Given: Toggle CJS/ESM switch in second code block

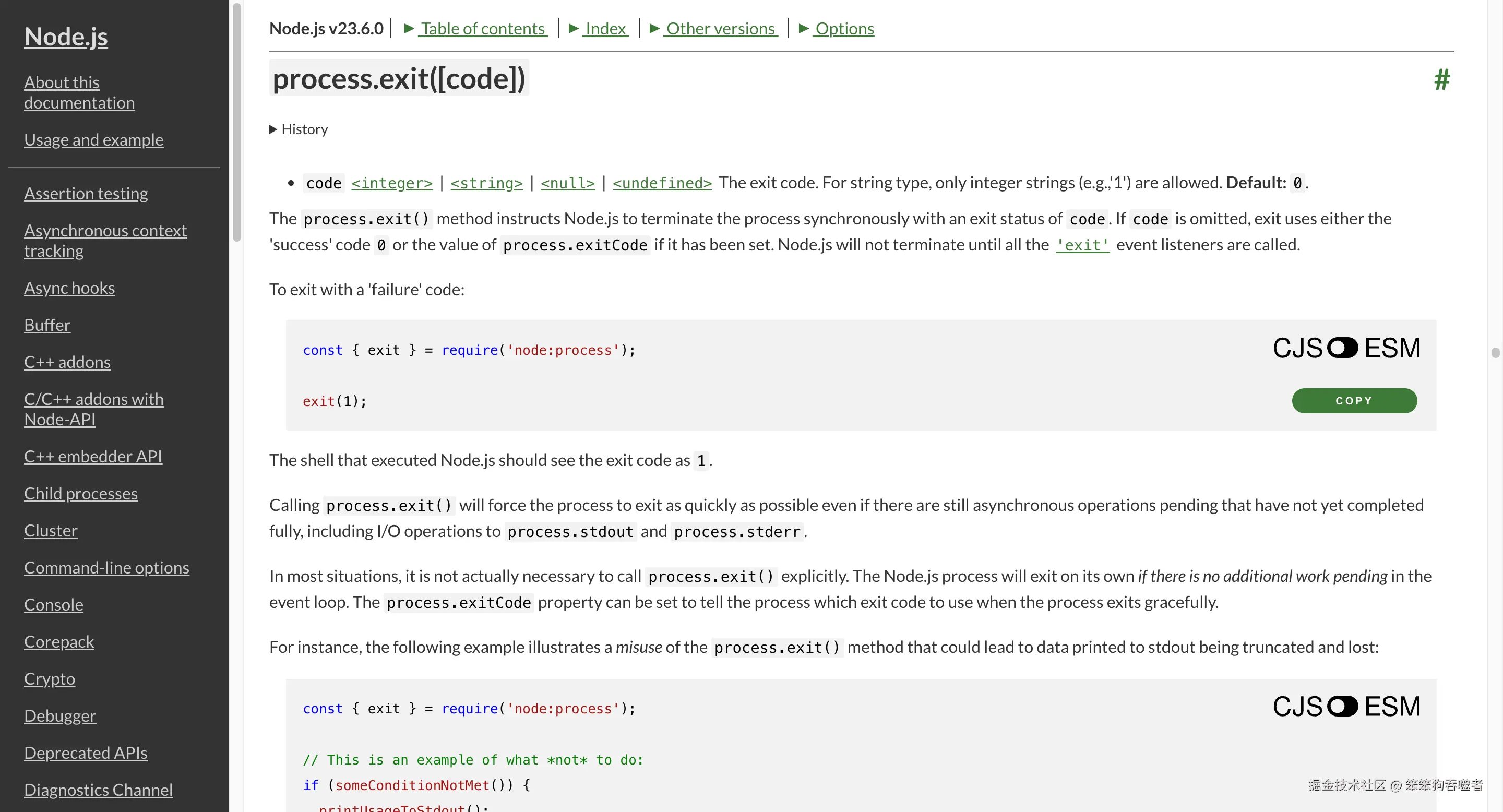Looking at the screenshot, I should [x=1342, y=707].
